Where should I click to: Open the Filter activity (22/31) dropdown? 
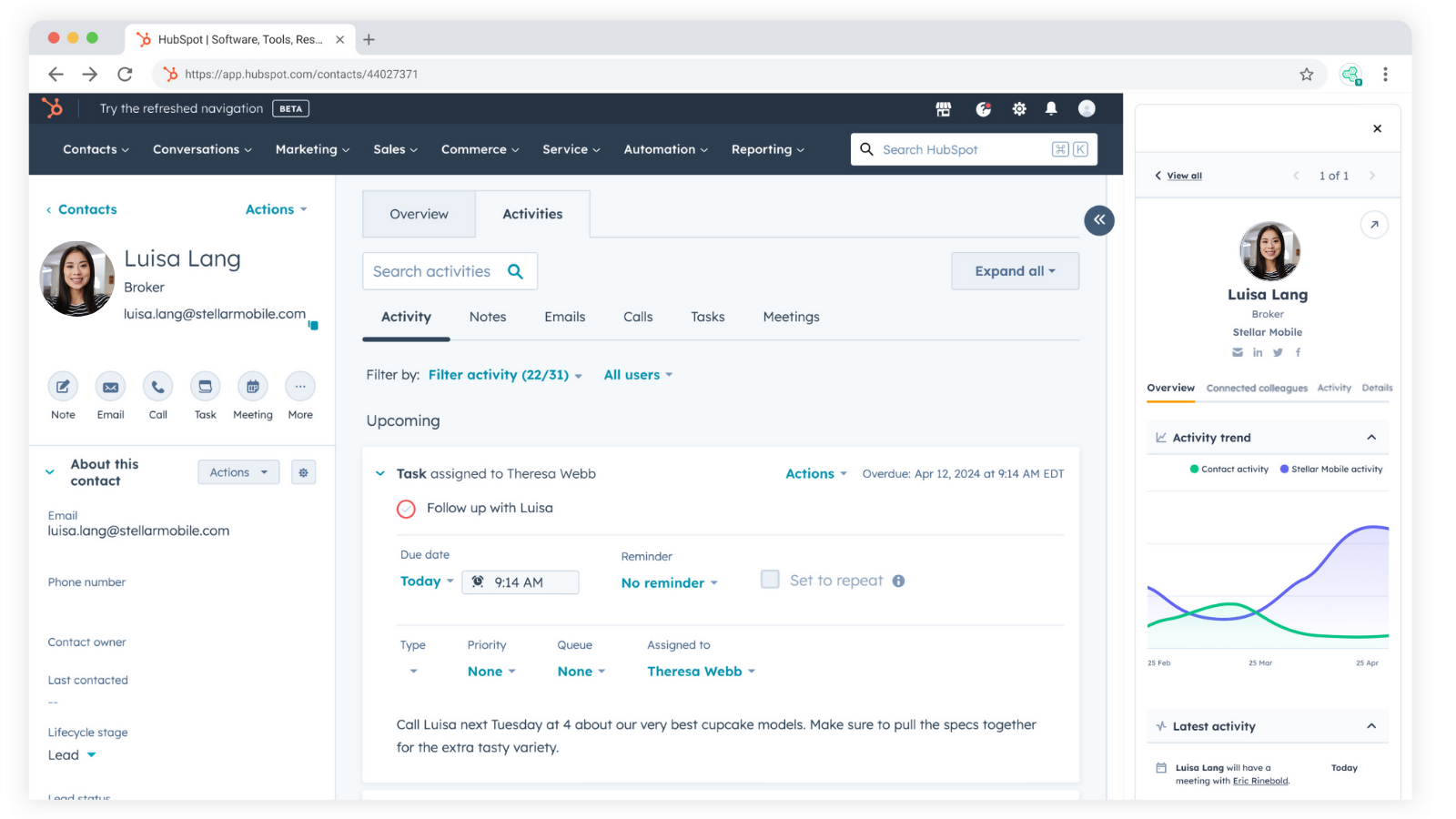pos(505,375)
